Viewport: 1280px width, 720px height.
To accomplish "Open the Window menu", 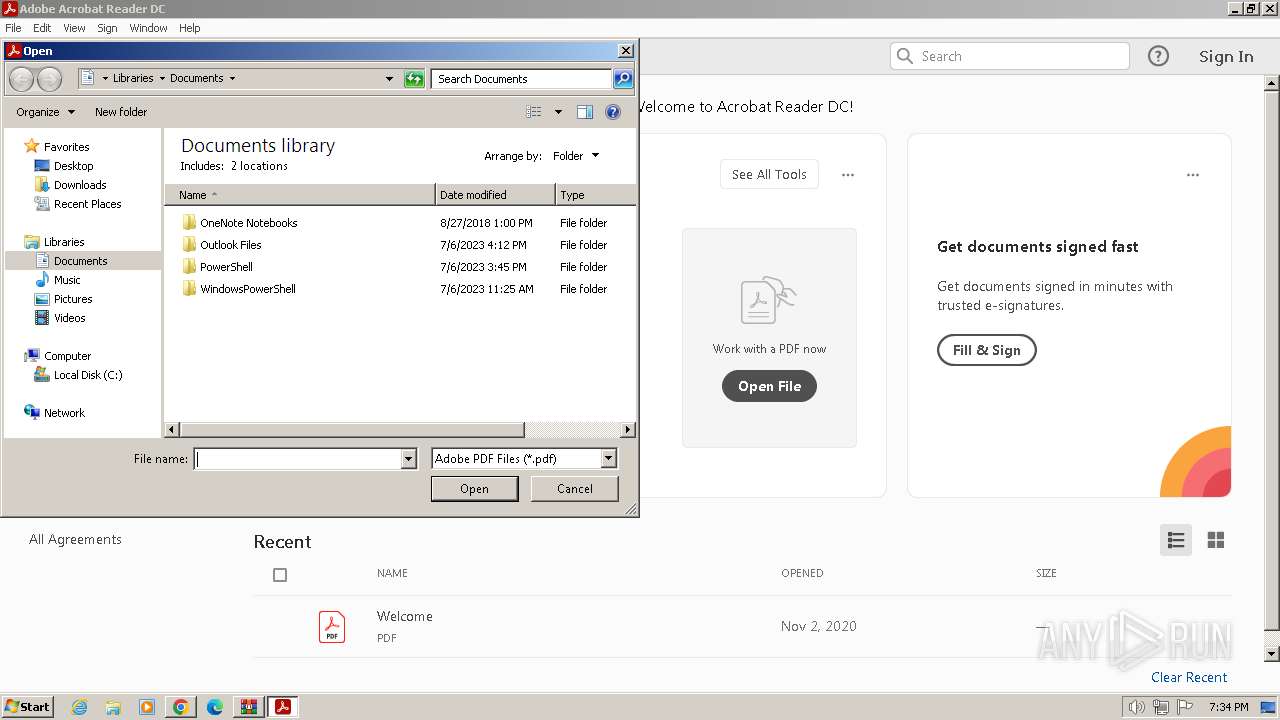I will pos(148,28).
